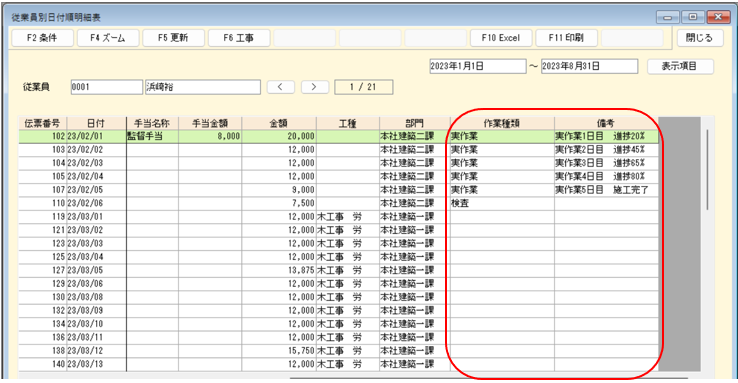Click the vertical scrollbar of the table

707,169
